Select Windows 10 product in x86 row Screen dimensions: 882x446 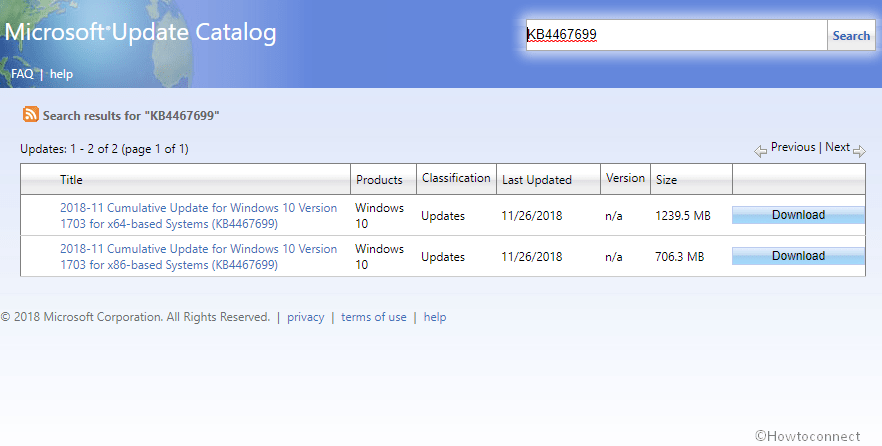(379, 256)
